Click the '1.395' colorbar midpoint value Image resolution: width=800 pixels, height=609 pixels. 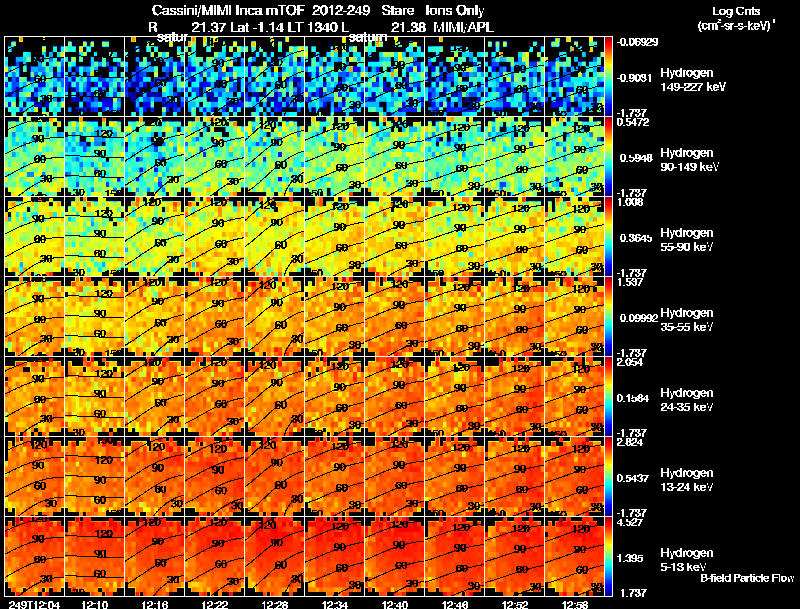click(x=630, y=559)
